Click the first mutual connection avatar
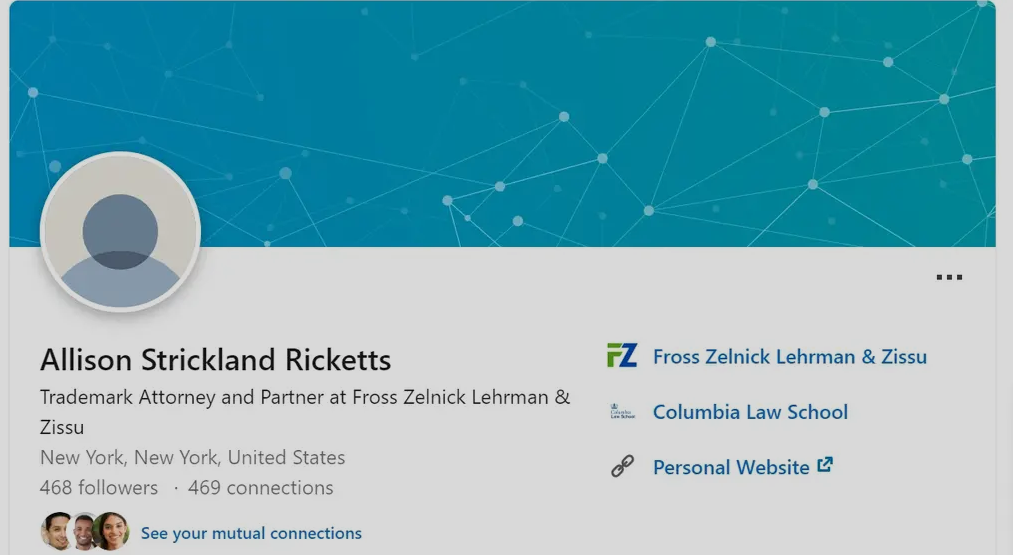The width and height of the screenshot is (1013, 555). (57, 532)
